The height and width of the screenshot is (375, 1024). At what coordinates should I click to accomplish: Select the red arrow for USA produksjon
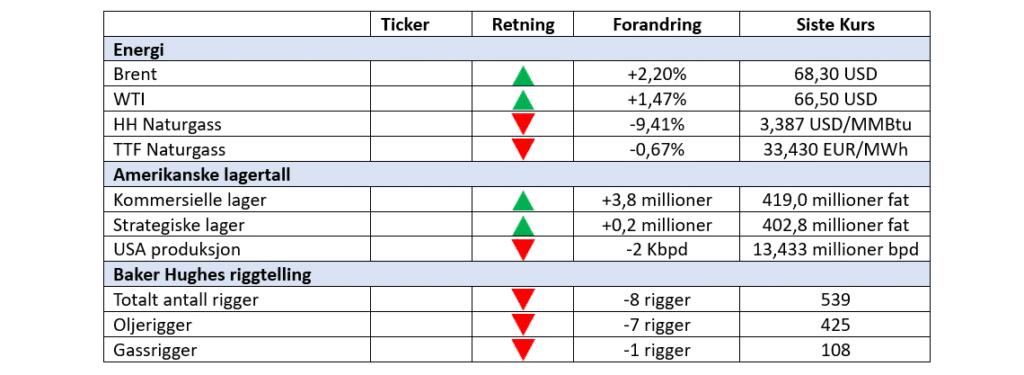523,250
